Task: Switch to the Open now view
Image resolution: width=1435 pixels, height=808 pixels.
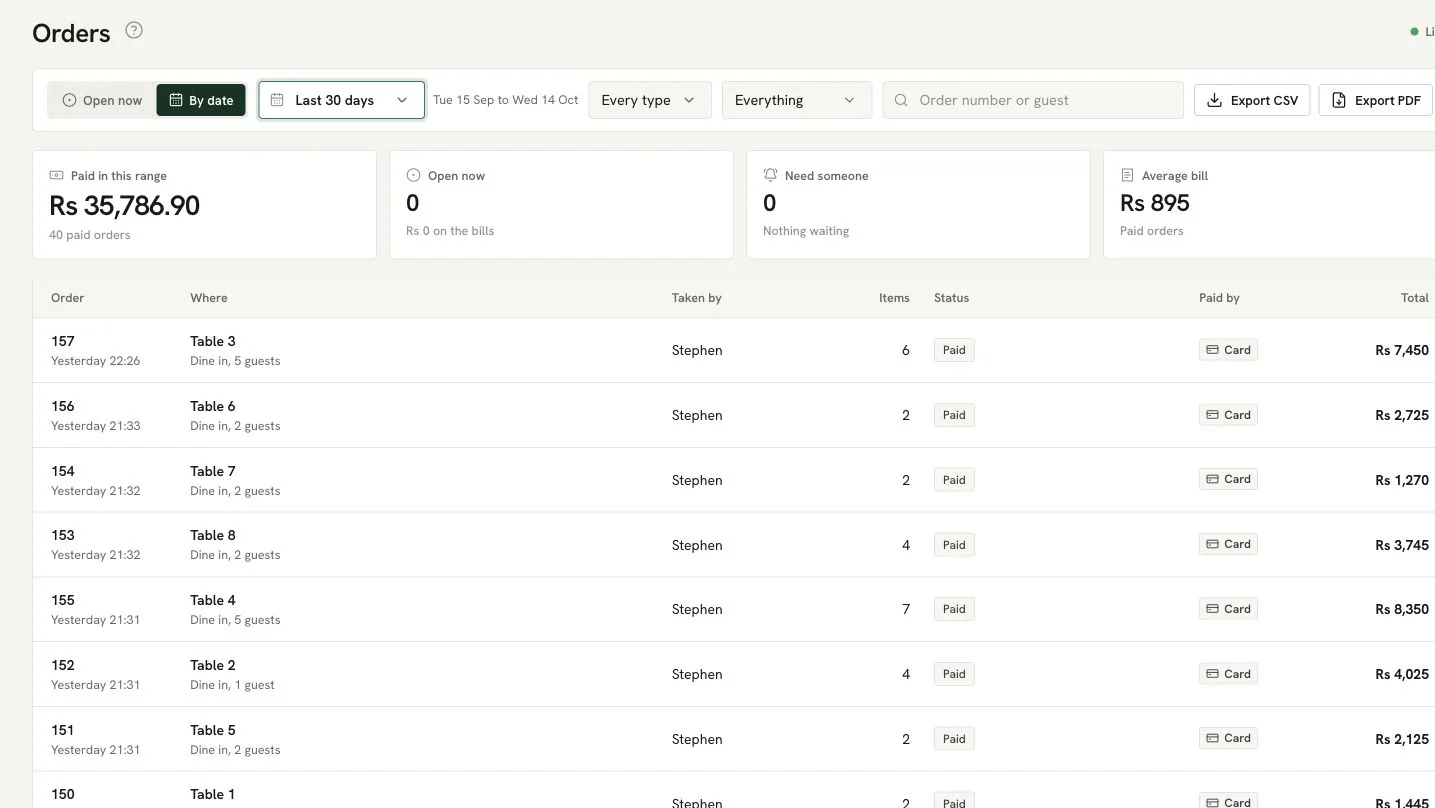Action: (x=103, y=100)
